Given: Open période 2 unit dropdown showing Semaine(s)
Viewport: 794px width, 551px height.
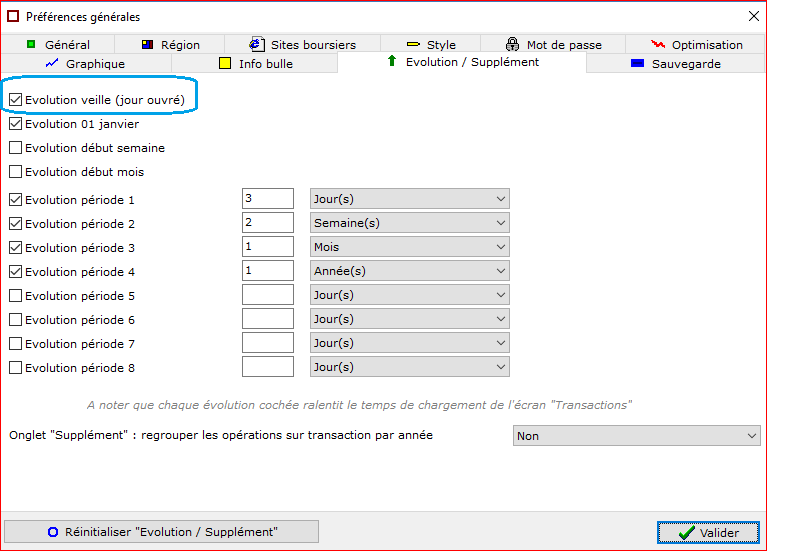Looking at the screenshot, I should coord(410,223).
